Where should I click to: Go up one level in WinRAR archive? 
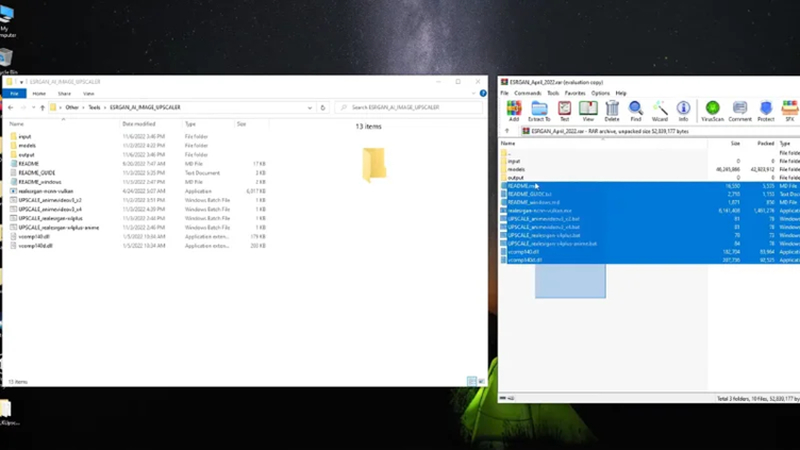tap(507, 131)
